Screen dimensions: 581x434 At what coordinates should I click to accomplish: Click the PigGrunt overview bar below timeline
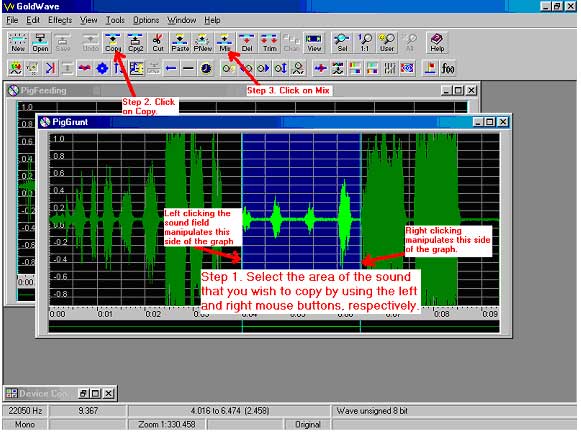click(x=274, y=327)
